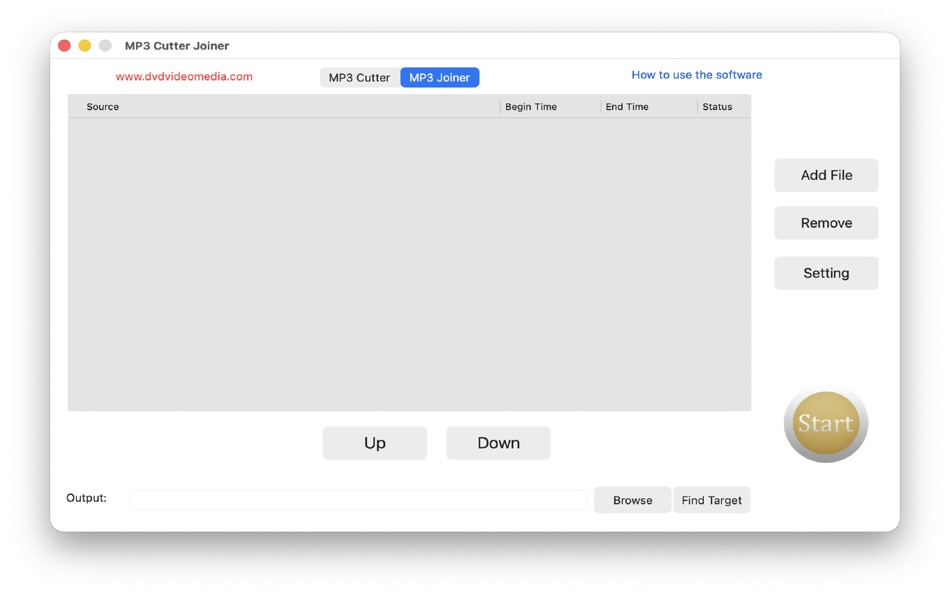Screen dimensions: 950x594
Task: Click the Find Target button
Action: click(711, 500)
